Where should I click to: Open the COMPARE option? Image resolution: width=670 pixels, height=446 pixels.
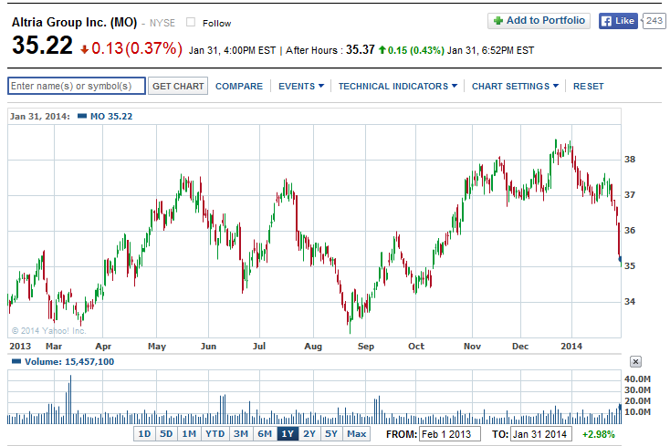click(239, 86)
